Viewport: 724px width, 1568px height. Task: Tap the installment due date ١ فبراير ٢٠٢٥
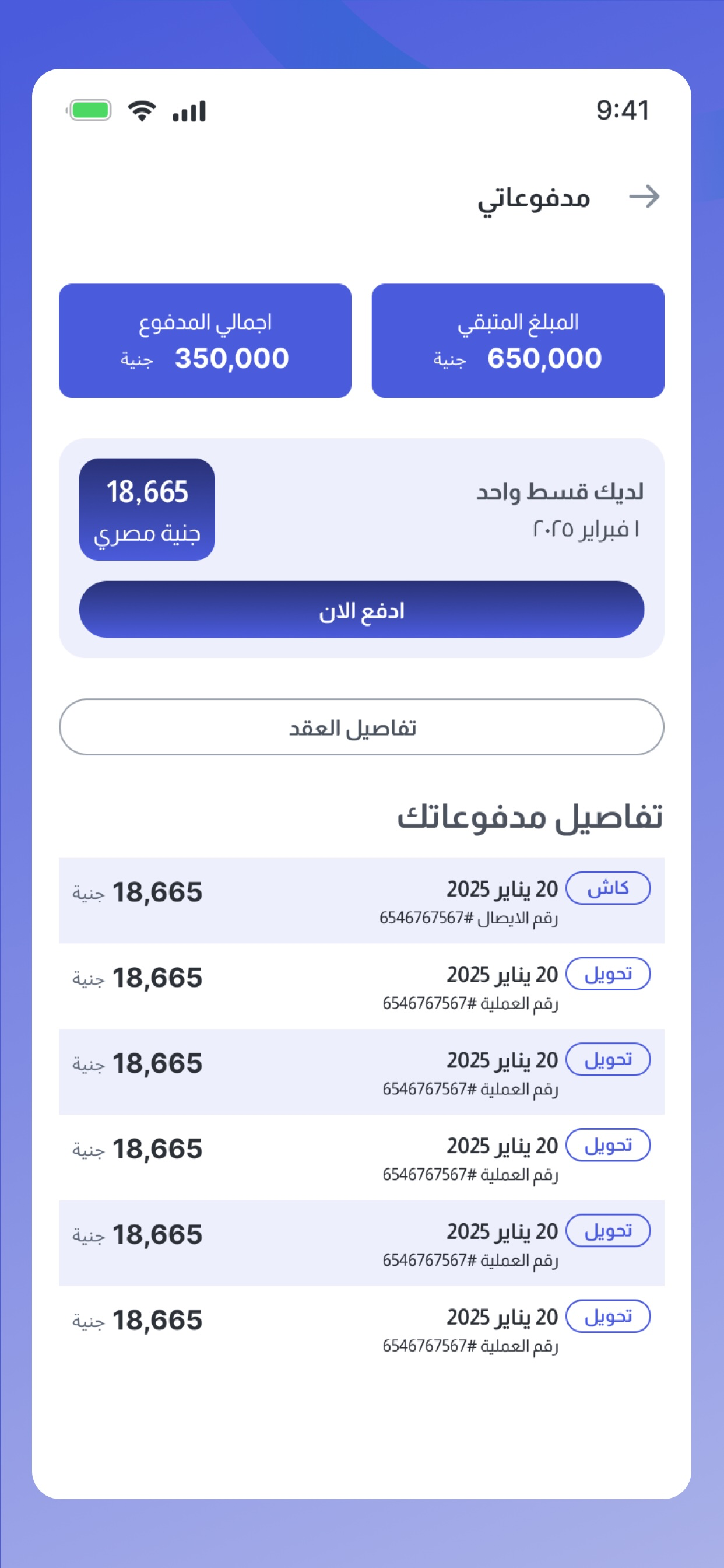[586, 528]
